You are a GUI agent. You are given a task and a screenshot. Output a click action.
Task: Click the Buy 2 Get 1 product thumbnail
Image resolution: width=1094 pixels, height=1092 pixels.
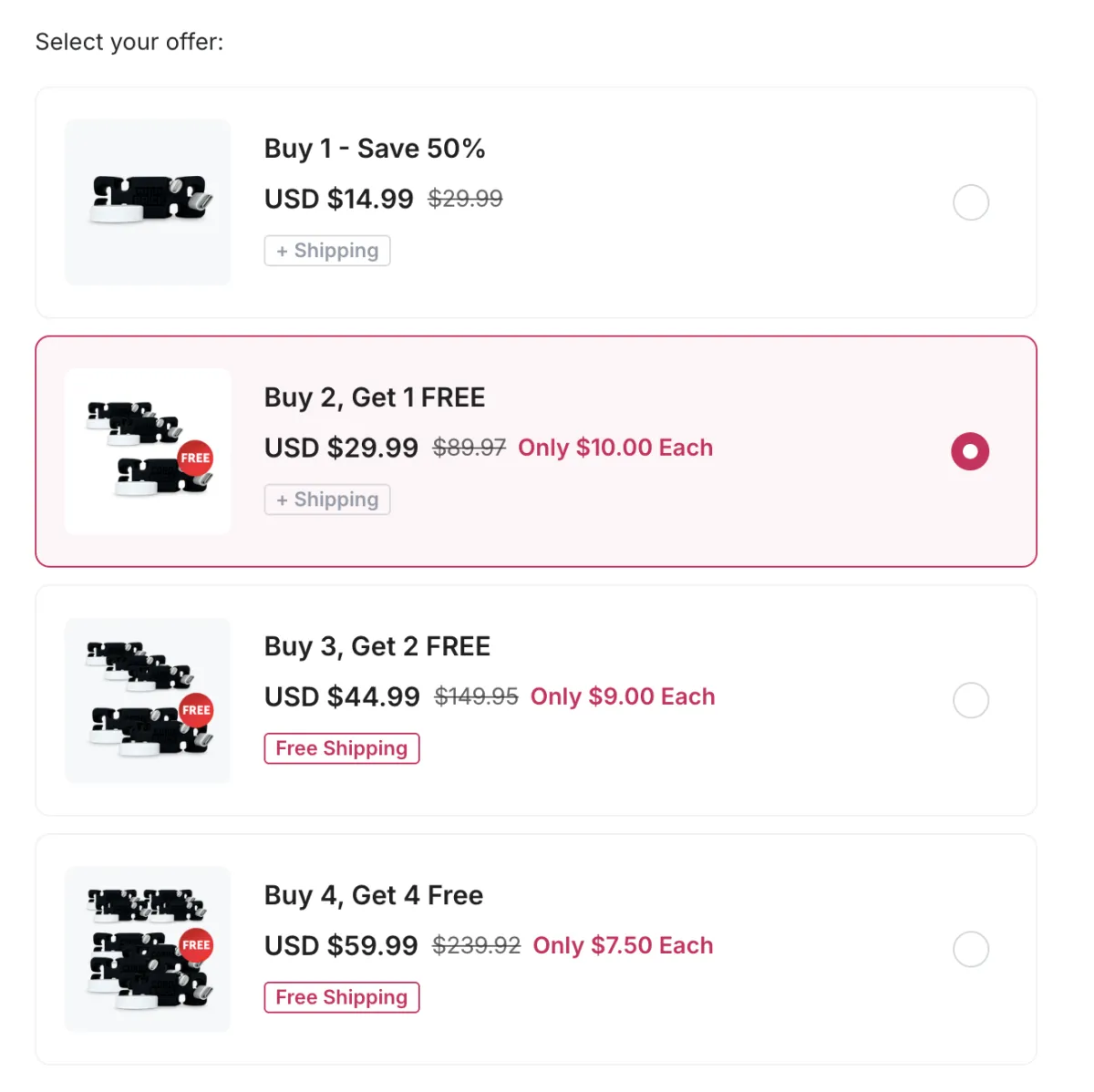click(148, 451)
